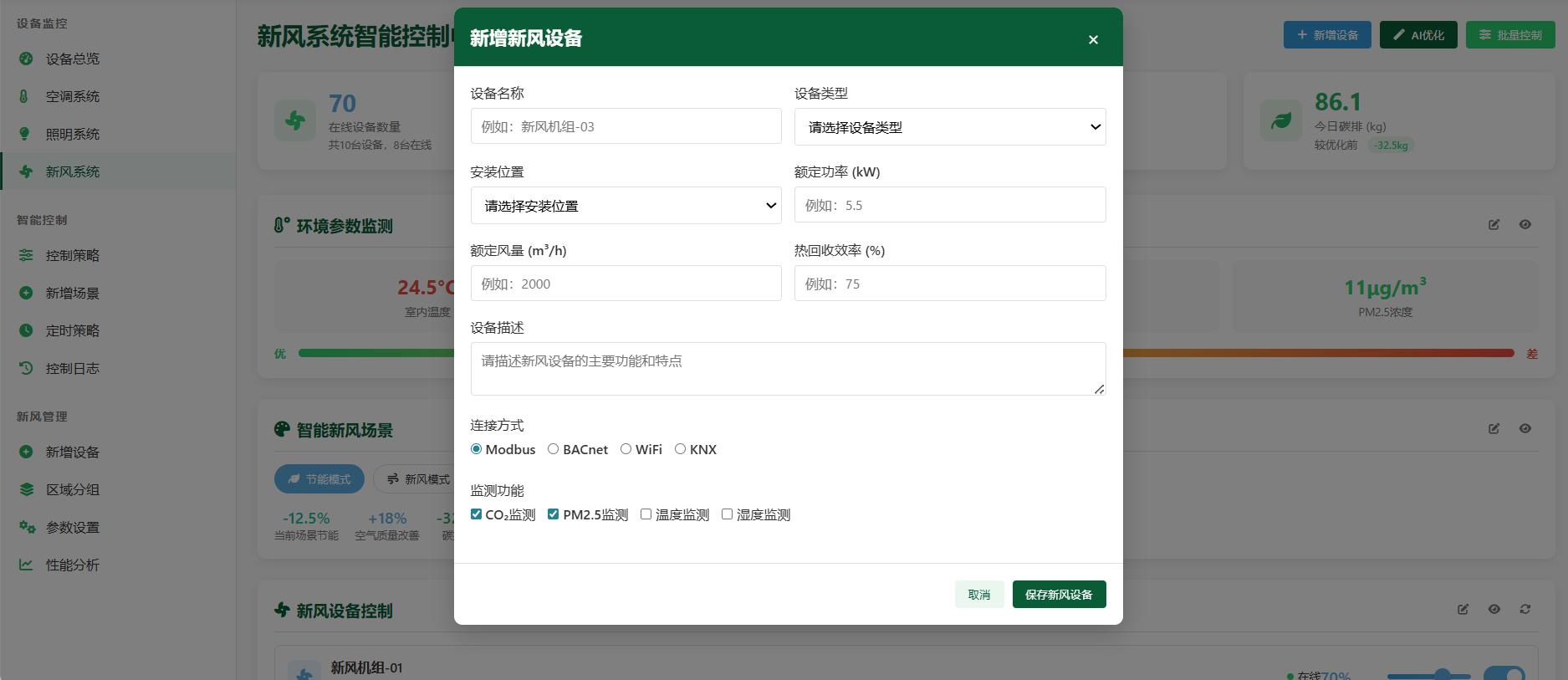
Task: Click the refresh icon in 新风设备控制 panel
Action: pos(1525,610)
